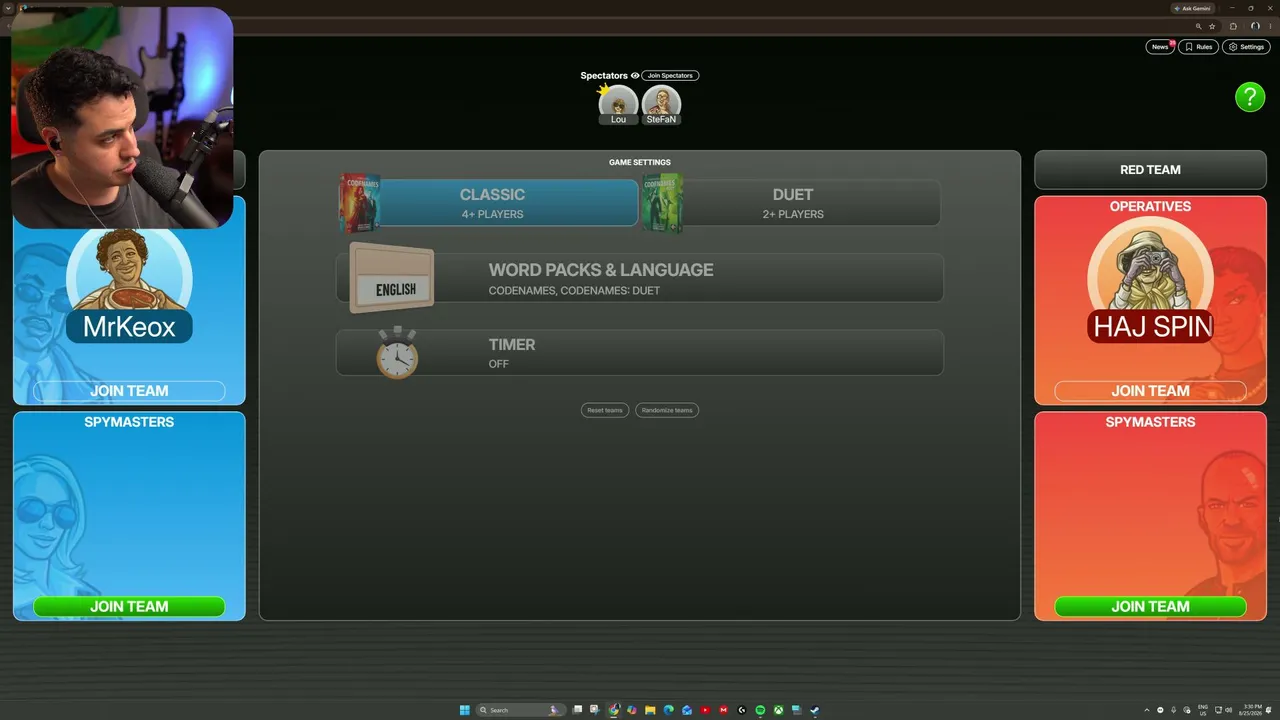This screenshot has width=1280, height=720.
Task: Click the blue team SPYMASTERS label
Action: [x=129, y=422]
